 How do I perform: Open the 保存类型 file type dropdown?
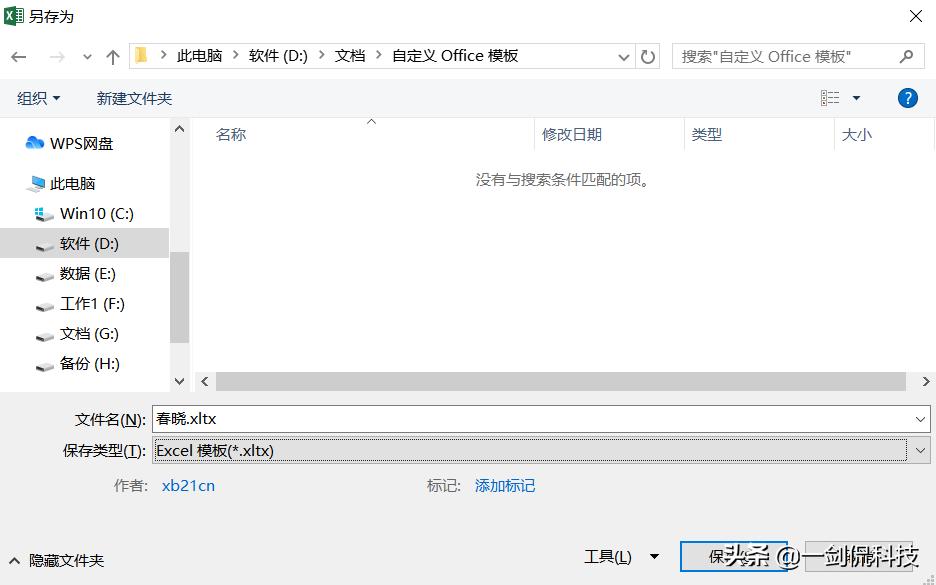point(918,450)
